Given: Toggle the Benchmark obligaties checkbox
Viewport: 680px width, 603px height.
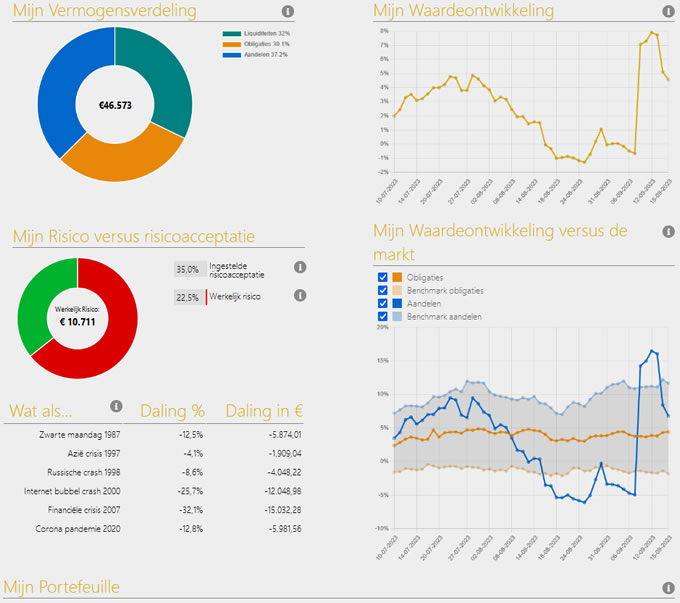Looking at the screenshot, I should click(381, 291).
